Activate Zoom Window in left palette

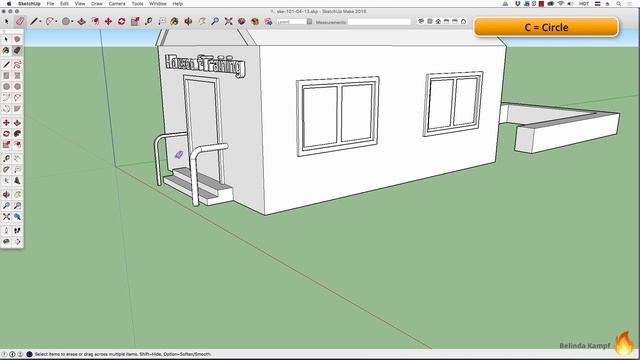(x=17, y=206)
